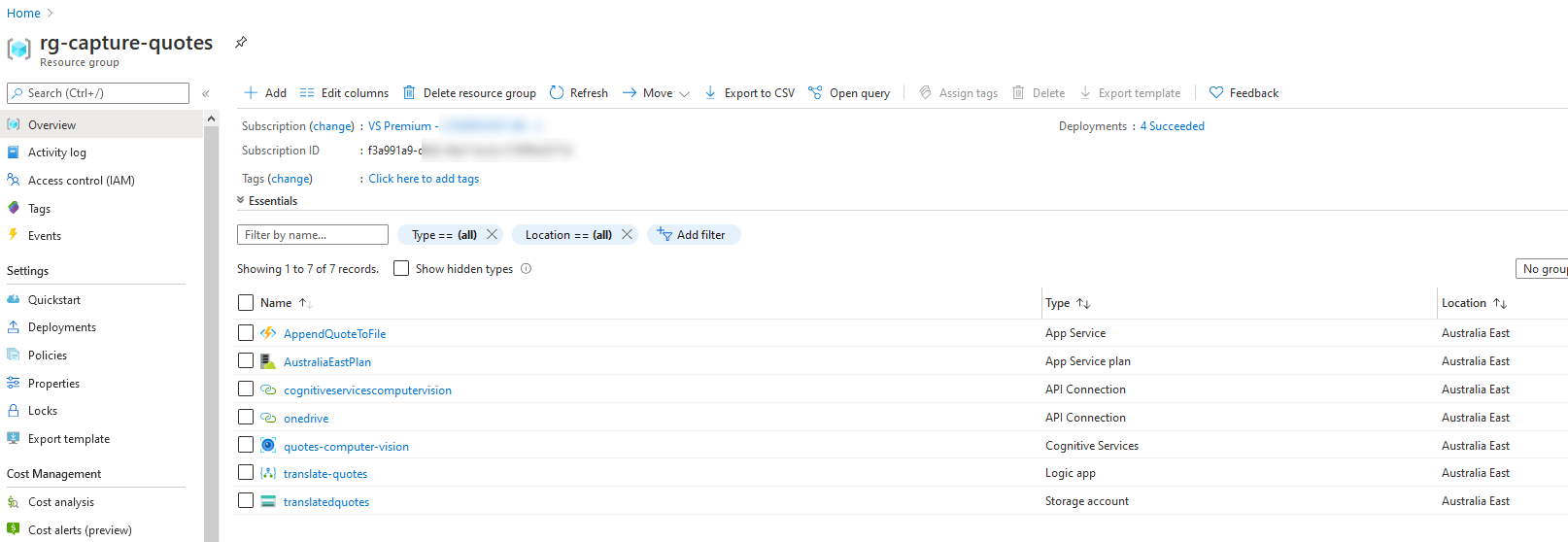Viewport: 1568px width, 542px height.
Task: Click the sidebar scrollbar up arrow
Action: coord(211,119)
